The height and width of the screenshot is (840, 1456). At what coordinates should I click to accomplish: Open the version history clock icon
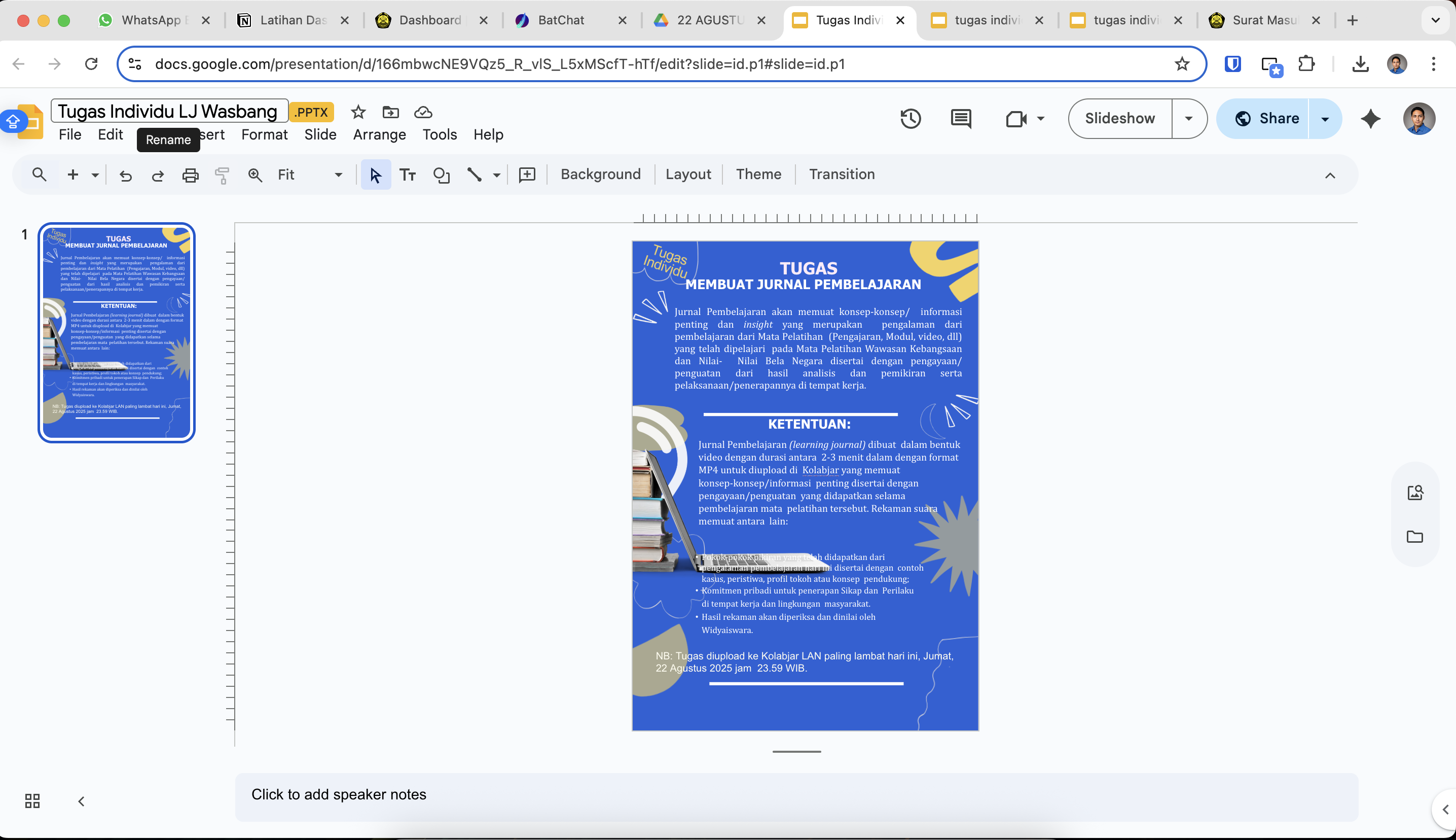point(910,119)
